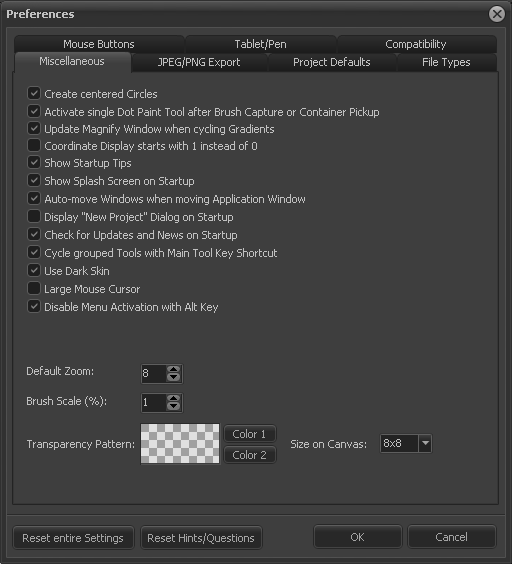This screenshot has height=564, width=512.
Task: Click Reset entire Settings button
Action: [x=73, y=538]
